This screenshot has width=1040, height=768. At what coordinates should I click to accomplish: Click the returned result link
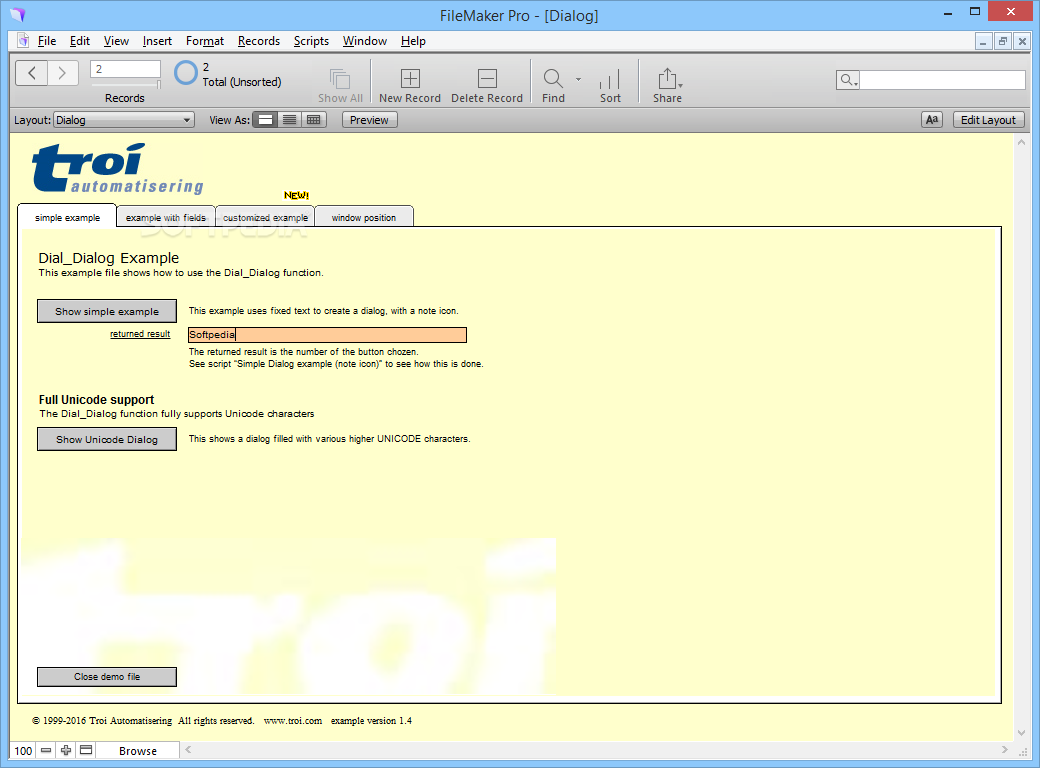tap(140, 334)
